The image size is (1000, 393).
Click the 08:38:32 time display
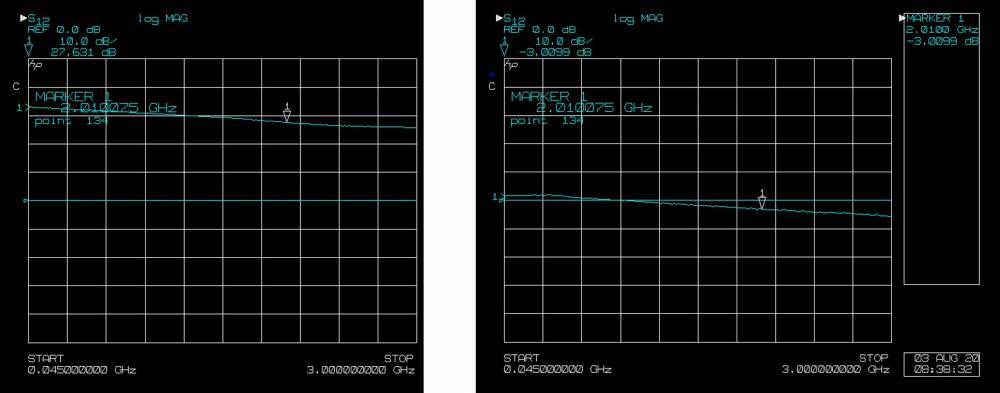pos(941,369)
